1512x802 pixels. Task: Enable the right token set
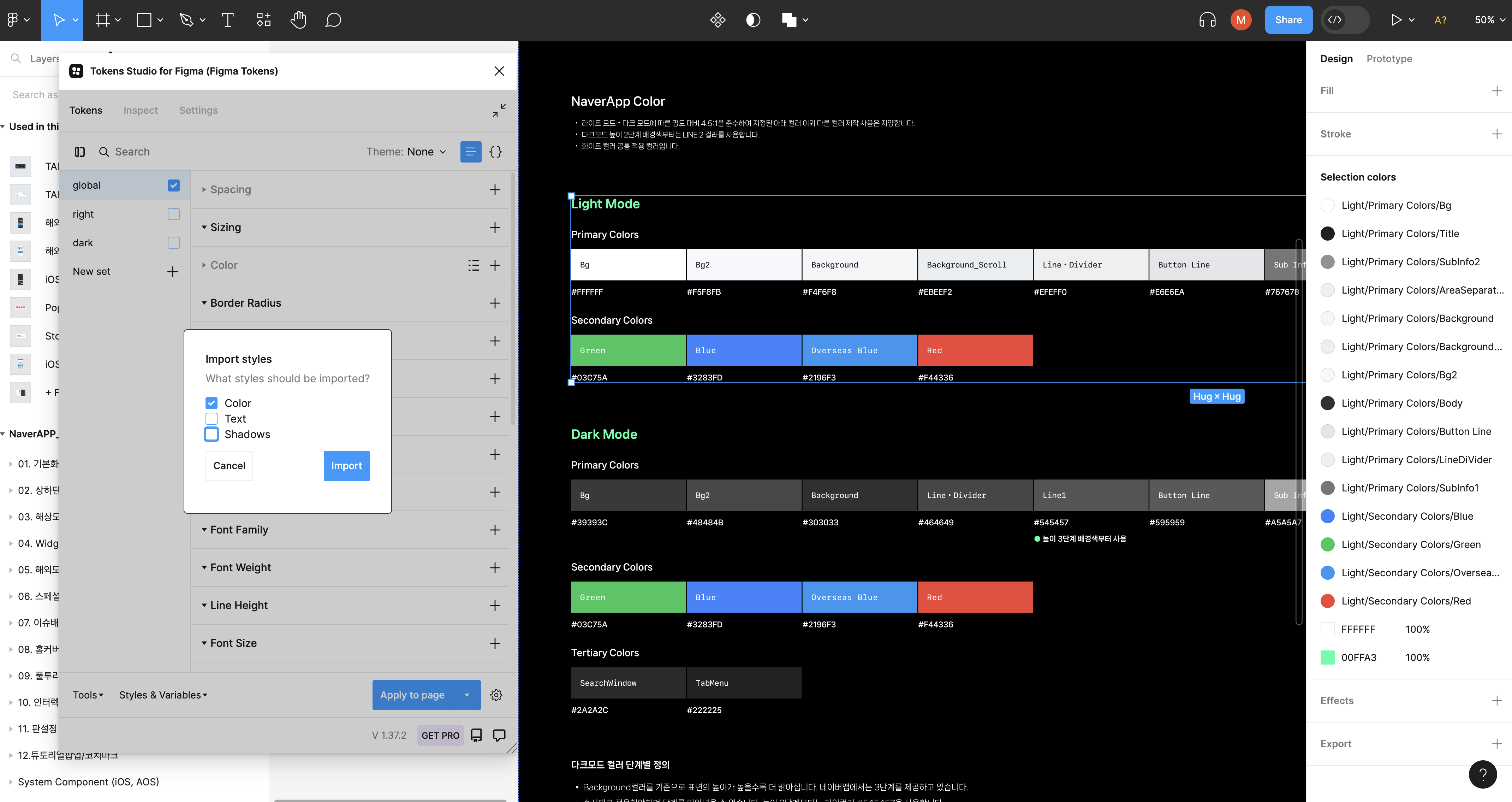tap(174, 214)
